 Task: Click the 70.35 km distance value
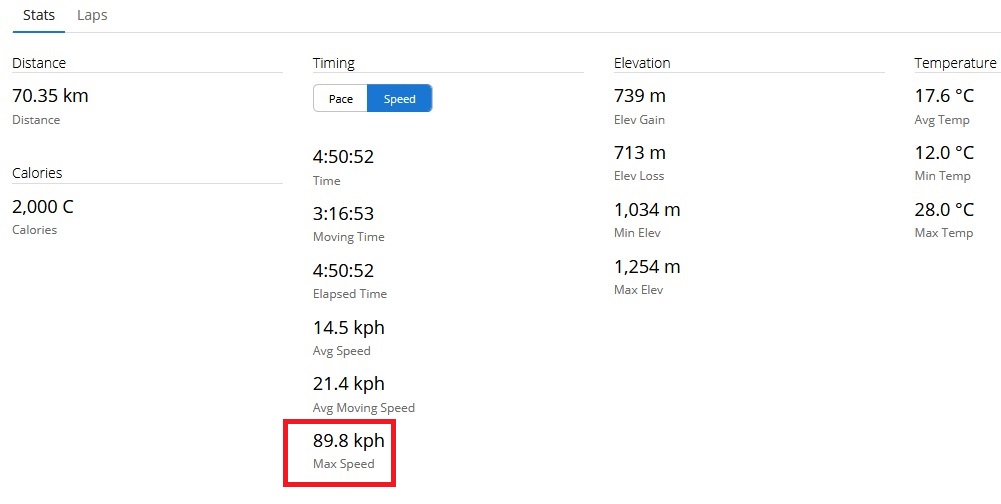(x=50, y=97)
